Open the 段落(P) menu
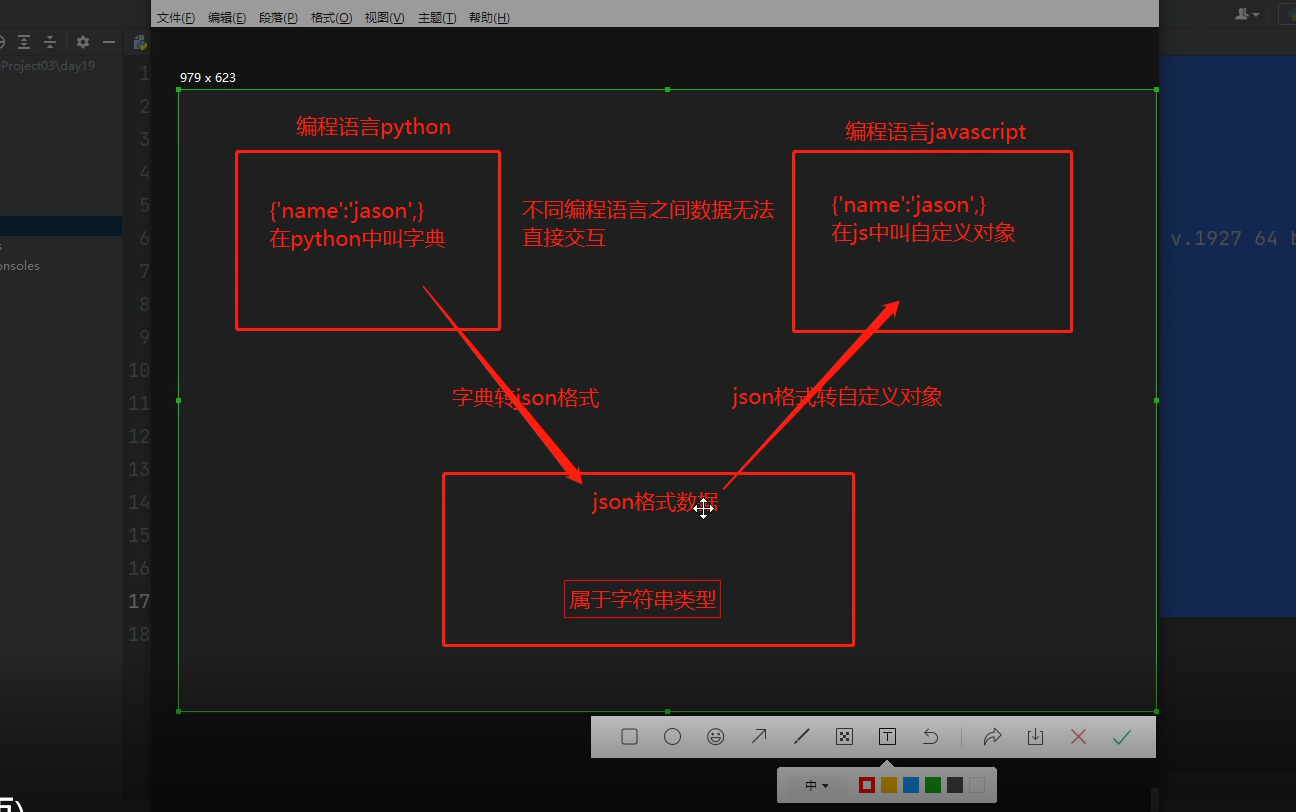 (278, 18)
